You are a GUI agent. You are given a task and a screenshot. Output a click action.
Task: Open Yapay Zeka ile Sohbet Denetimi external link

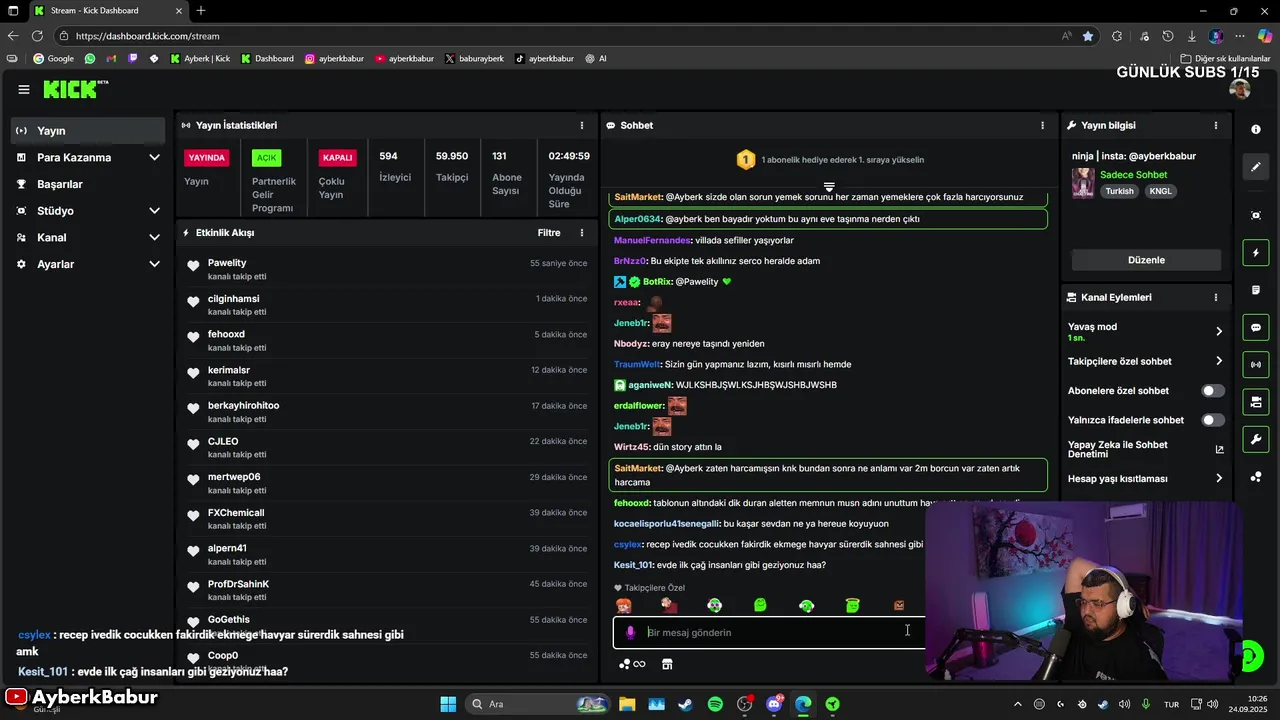(1219, 450)
